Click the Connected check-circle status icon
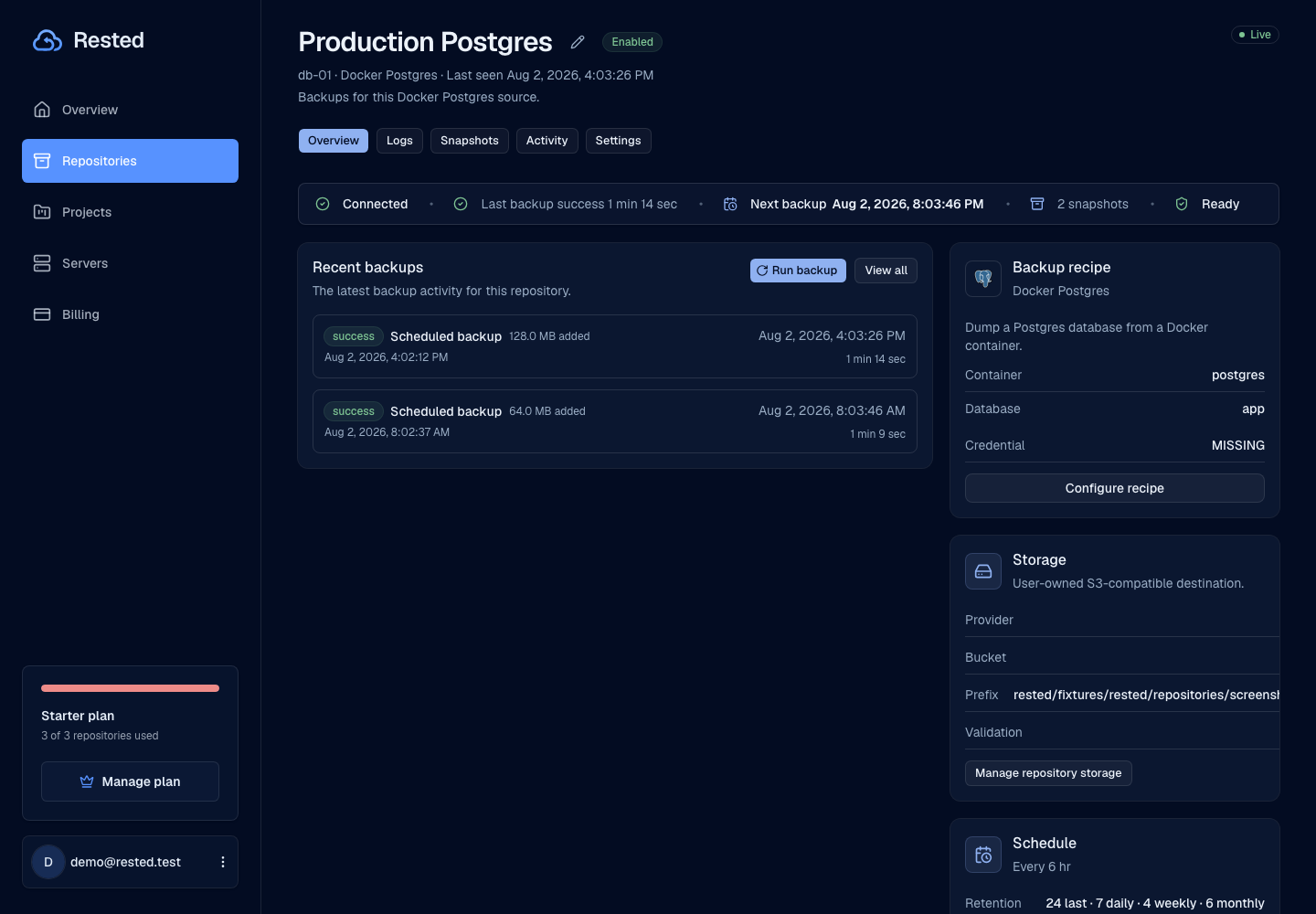This screenshot has height=914, width=1316. (x=323, y=204)
